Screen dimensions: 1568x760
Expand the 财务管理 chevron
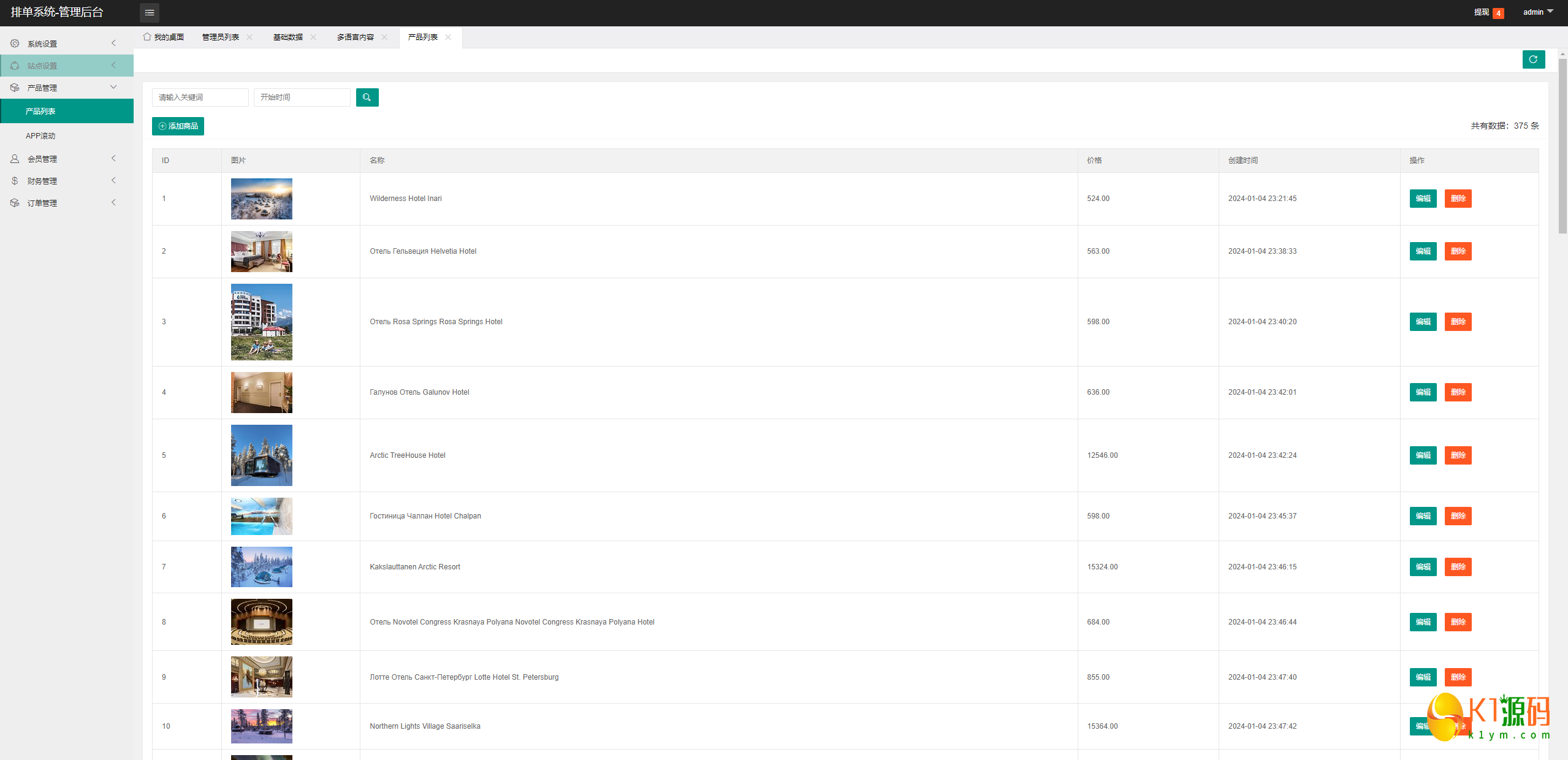tap(113, 181)
